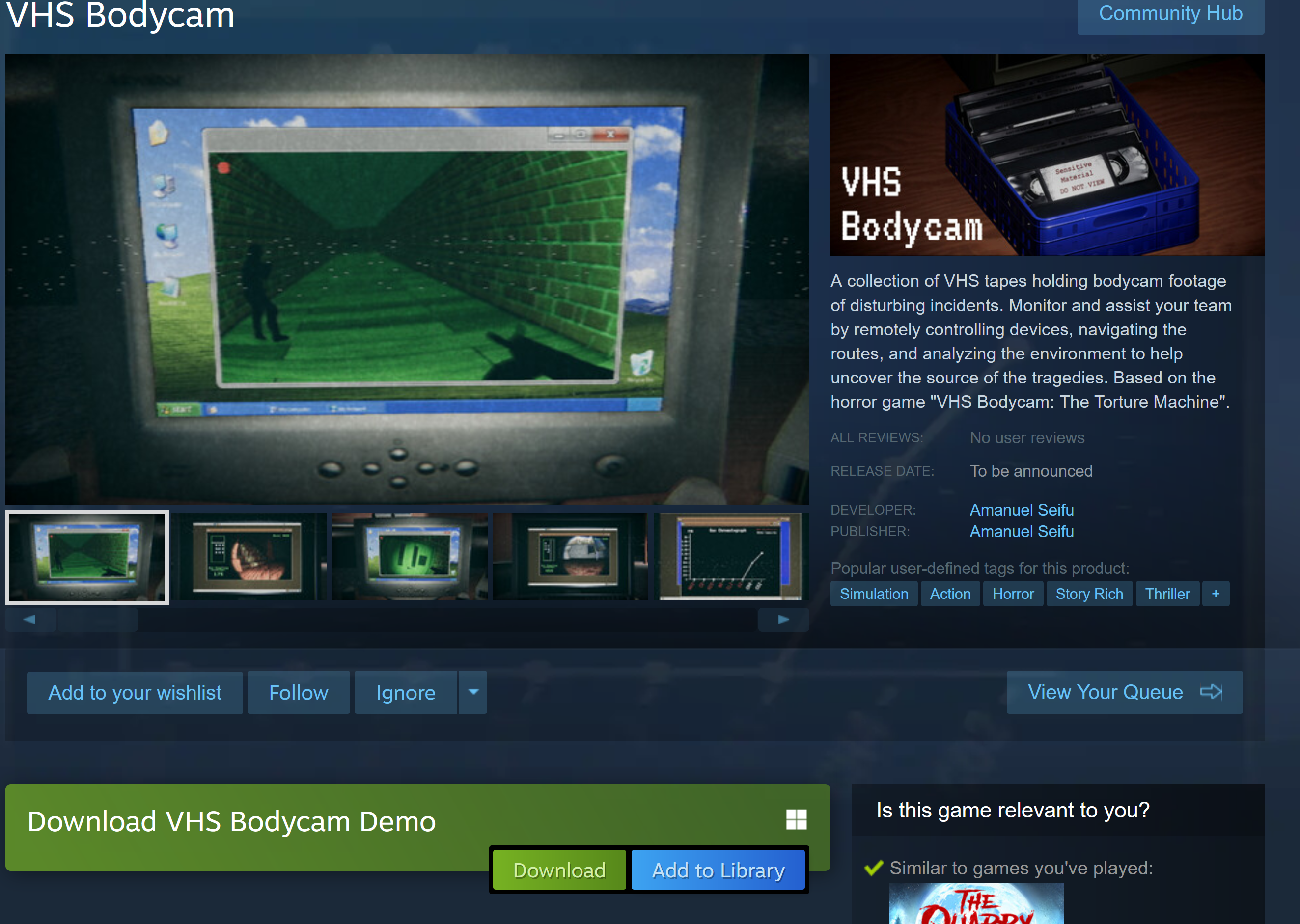Select the third thumbnail with green monitor
The image size is (1300, 924).
410,556
